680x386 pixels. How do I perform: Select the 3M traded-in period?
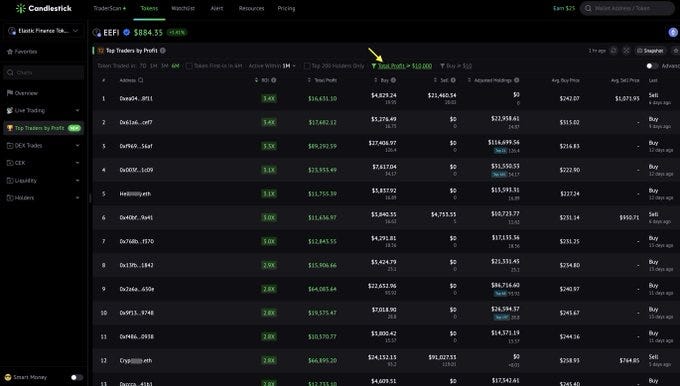tap(164, 66)
